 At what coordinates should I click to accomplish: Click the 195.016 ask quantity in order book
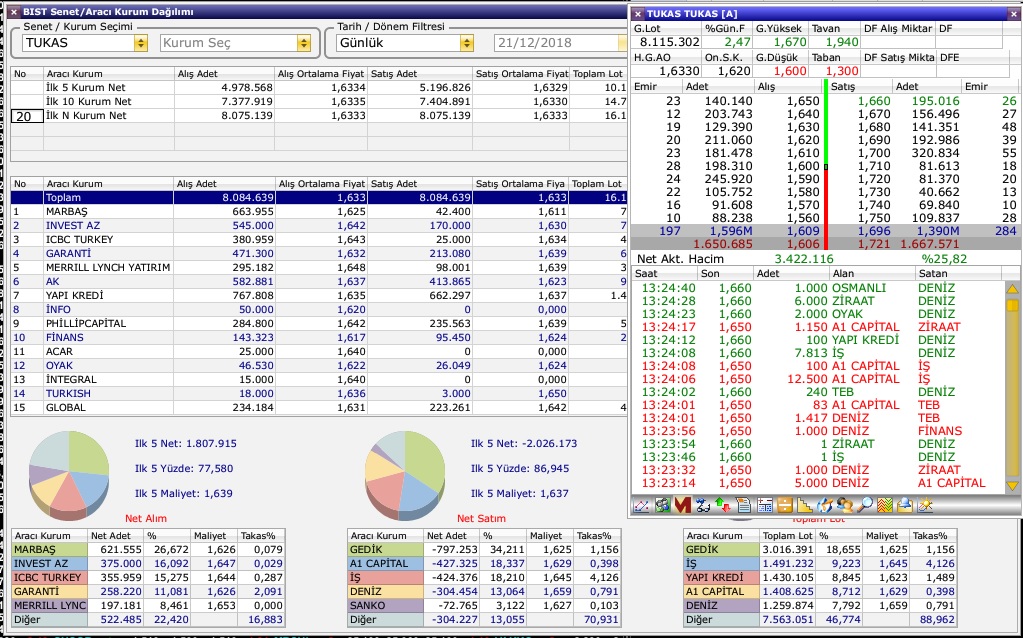click(x=936, y=101)
